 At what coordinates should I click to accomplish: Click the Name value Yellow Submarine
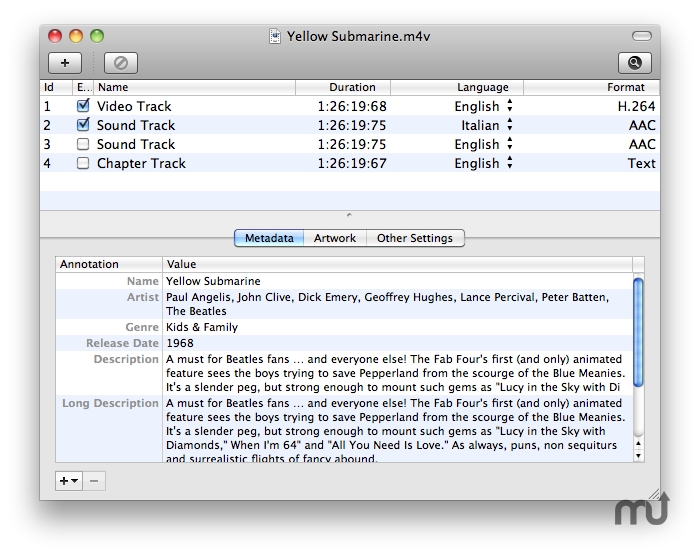213,281
